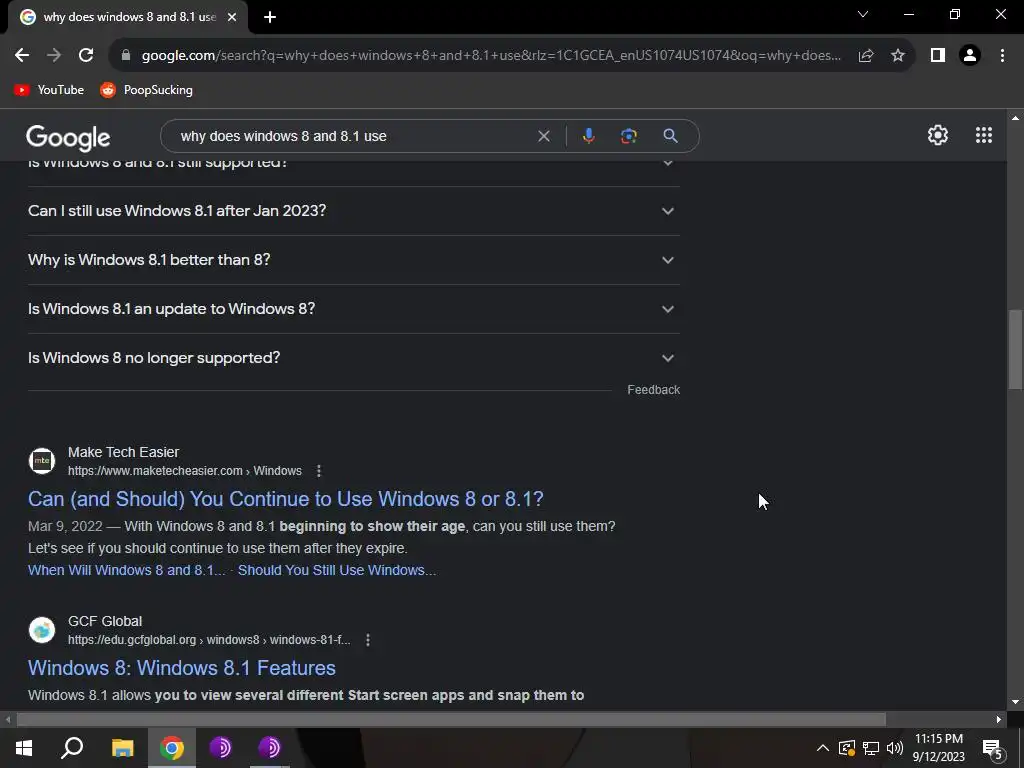Open more options for Make Tech Easier result
This screenshot has height=768, width=1024.
[319, 471]
